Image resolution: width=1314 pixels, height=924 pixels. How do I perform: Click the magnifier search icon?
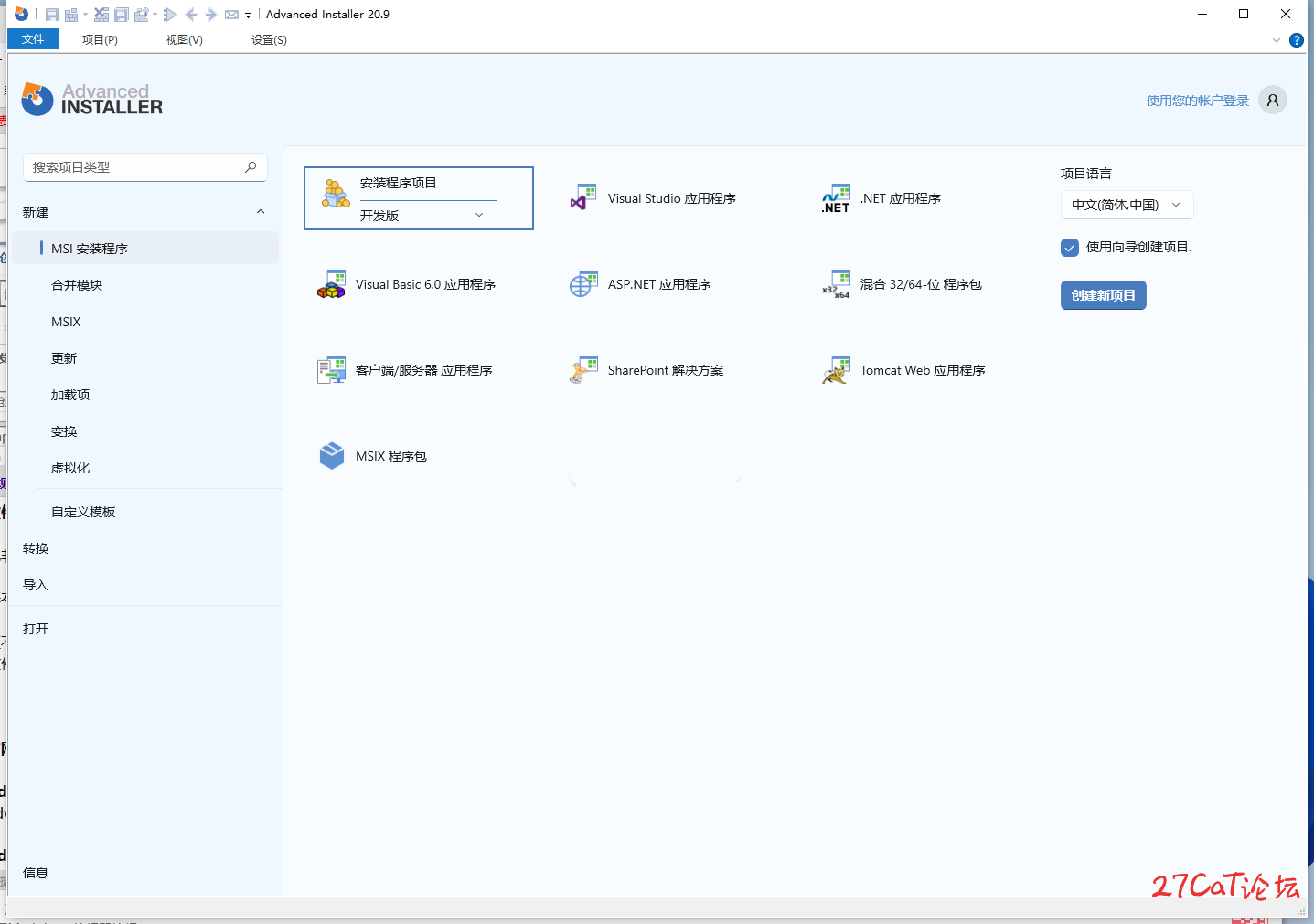point(251,167)
